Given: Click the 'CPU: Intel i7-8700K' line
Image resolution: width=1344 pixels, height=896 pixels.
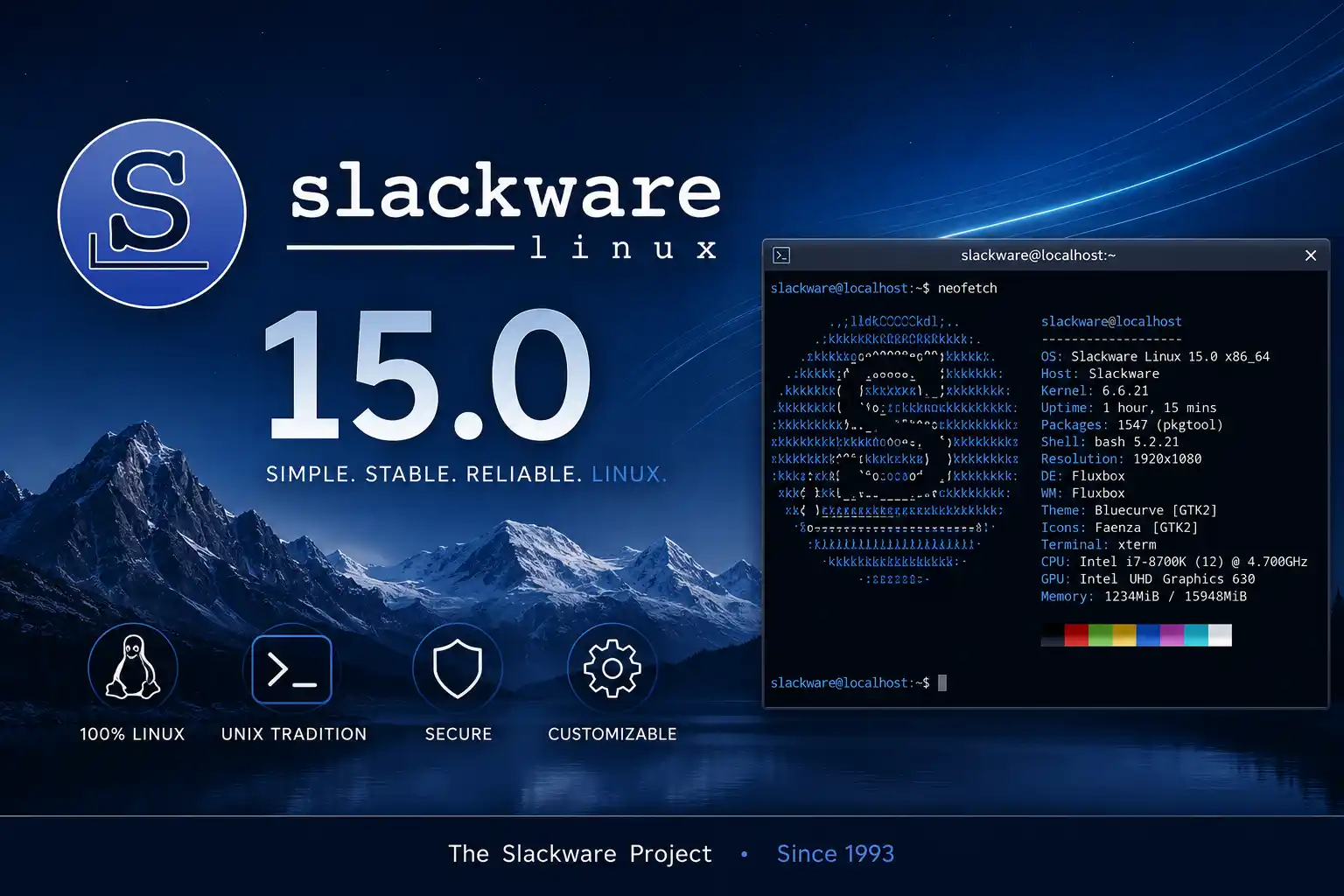Looking at the screenshot, I should tap(1174, 562).
